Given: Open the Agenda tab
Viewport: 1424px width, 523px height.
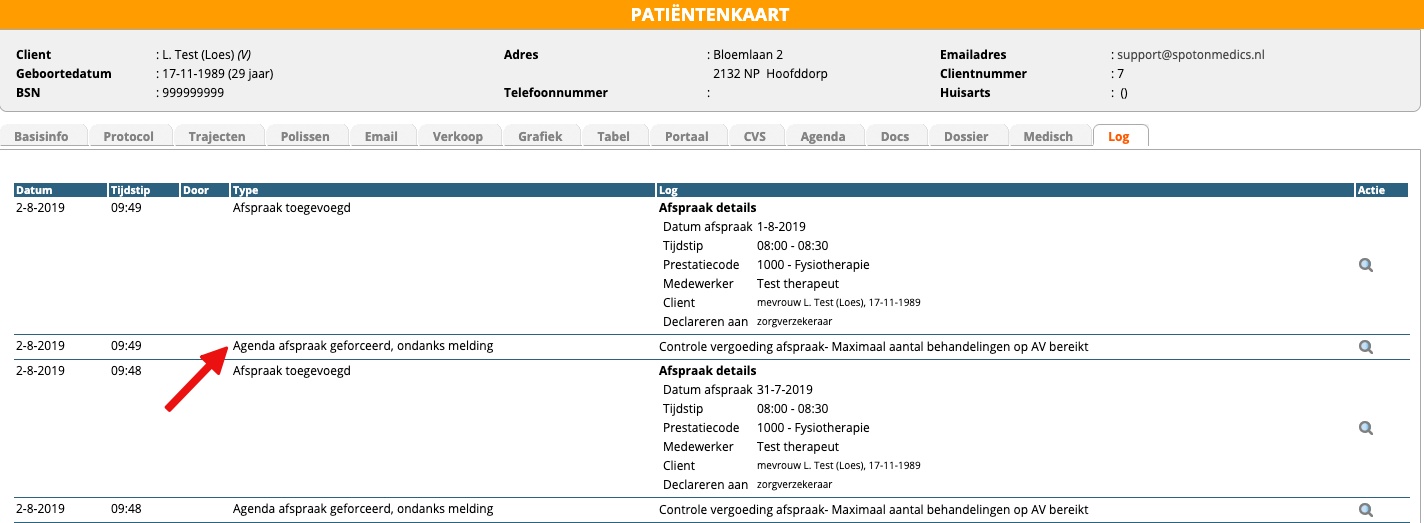Looking at the screenshot, I should (823, 137).
